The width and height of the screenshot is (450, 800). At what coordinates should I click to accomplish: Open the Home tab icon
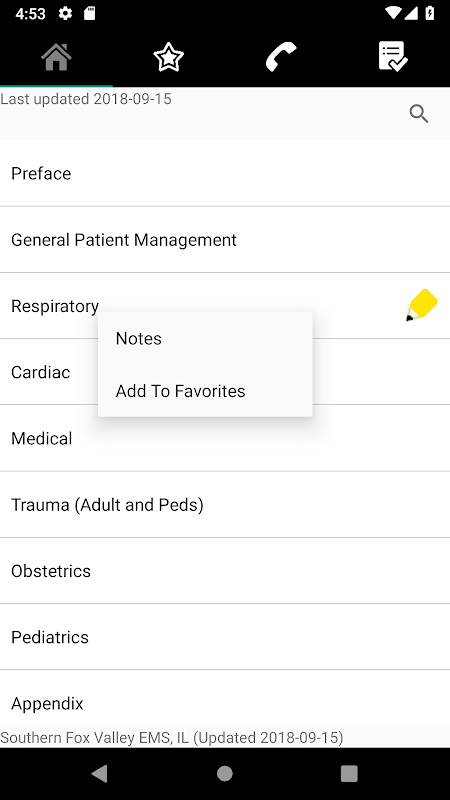[x=56, y=57]
